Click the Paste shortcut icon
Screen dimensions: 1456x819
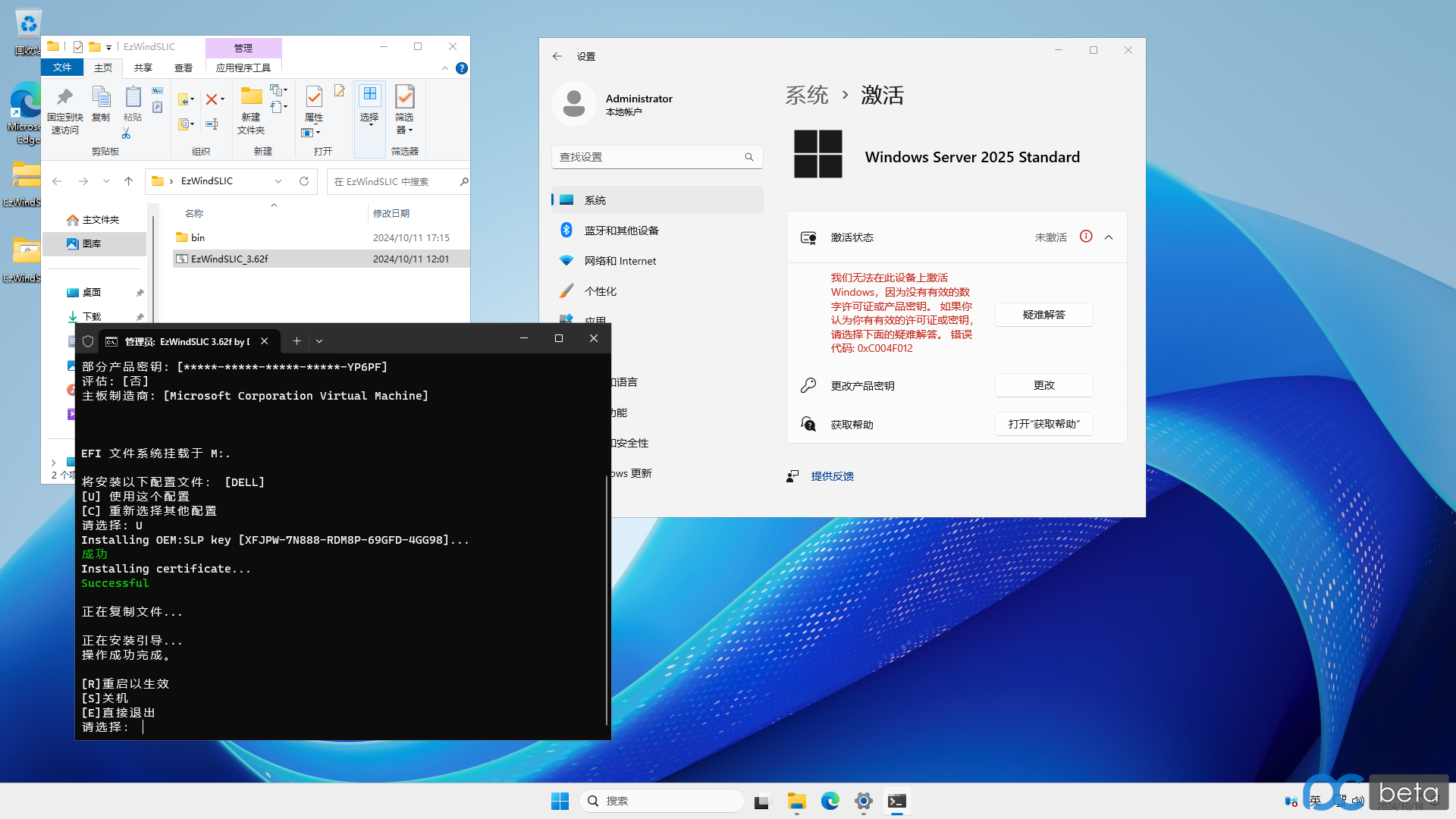coord(157,107)
